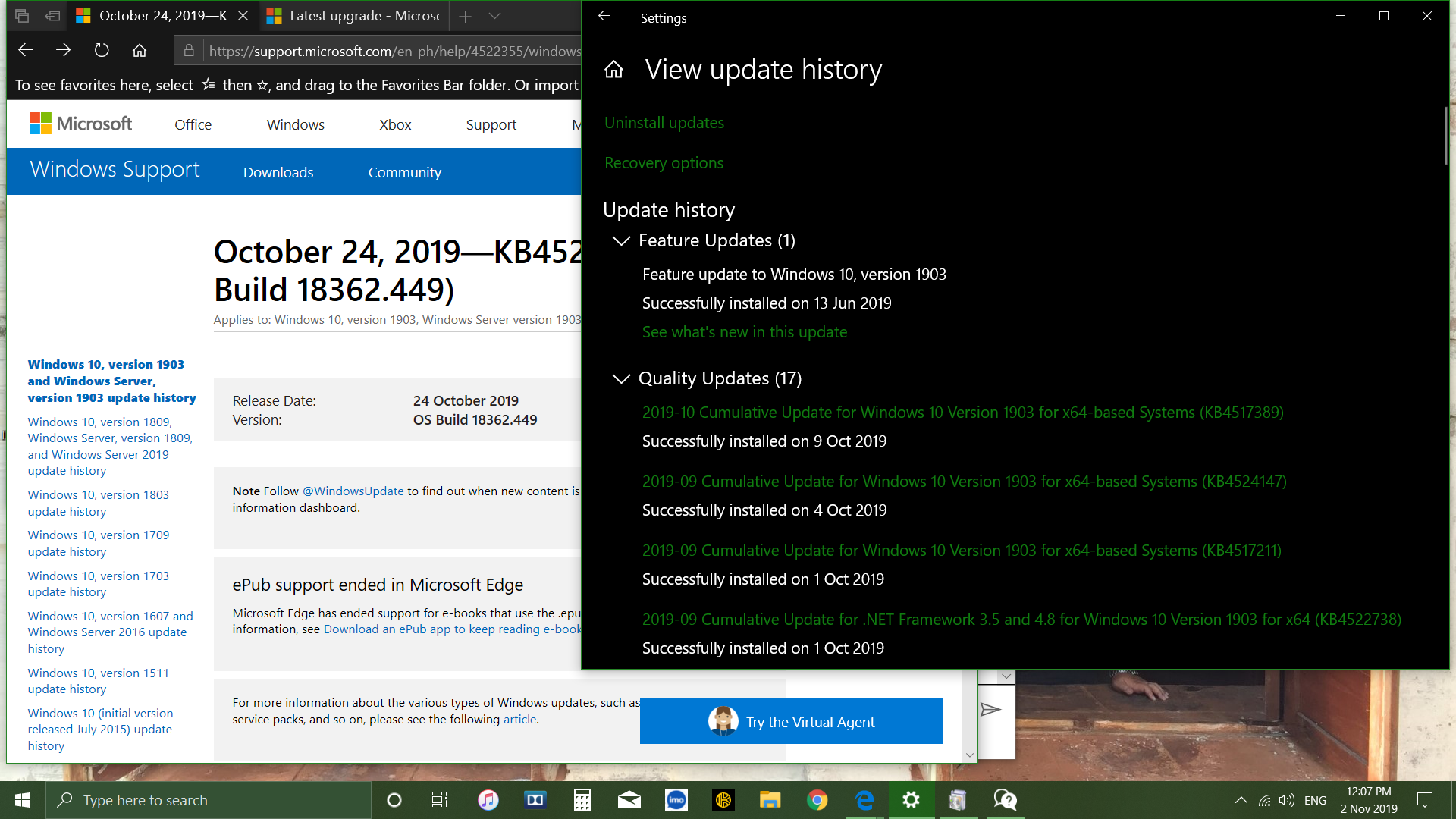Open Downloads in Windows Support bar
The height and width of the screenshot is (819, 1456).
pos(278,172)
